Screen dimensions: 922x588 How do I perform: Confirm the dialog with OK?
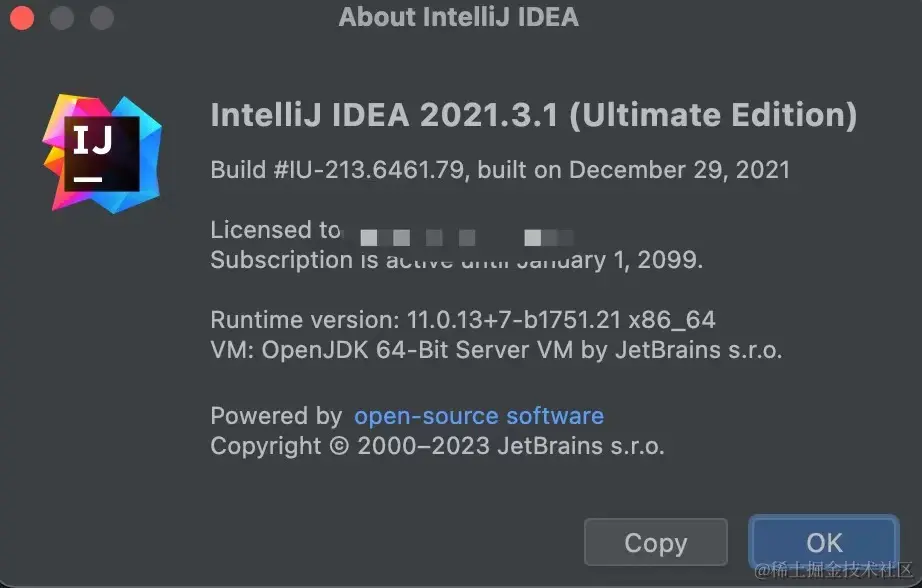tap(824, 543)
